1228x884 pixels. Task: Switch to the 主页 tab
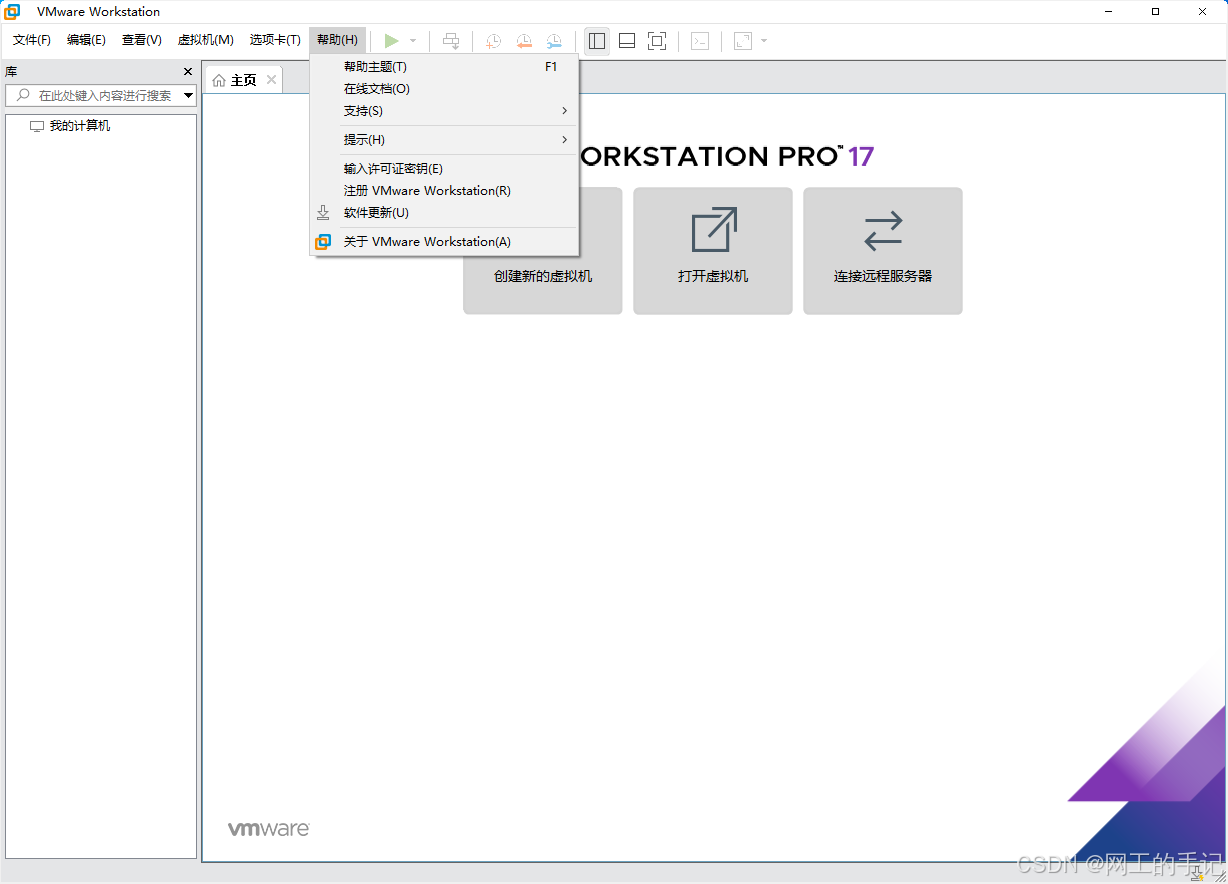point(243,80)
